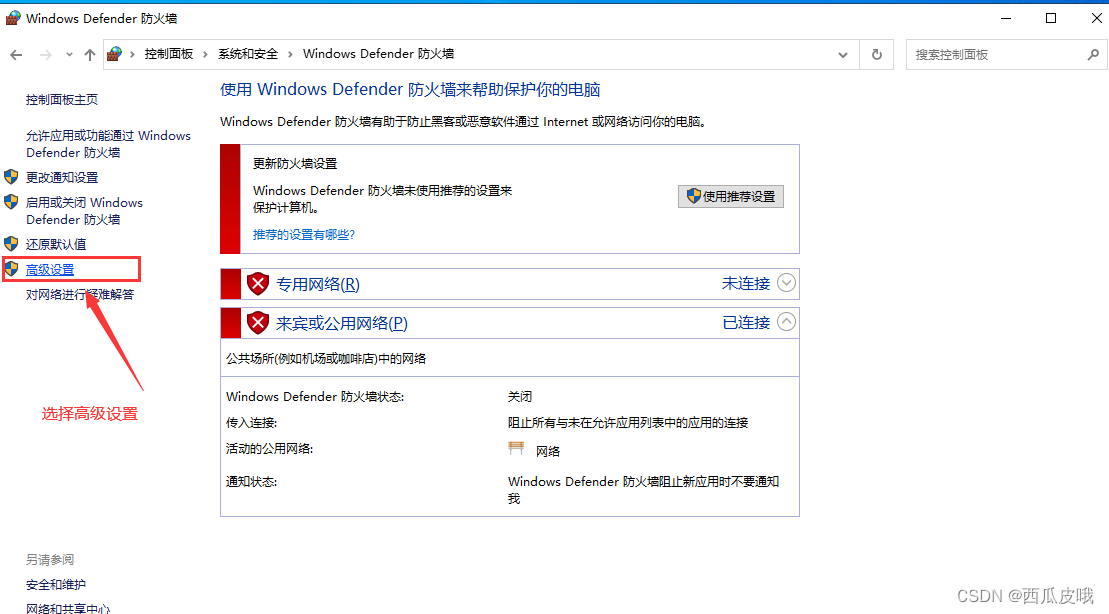Click the forward navigation arrow
The height and width of the screenshot is (614, 1109).
[x=46, y=54]
